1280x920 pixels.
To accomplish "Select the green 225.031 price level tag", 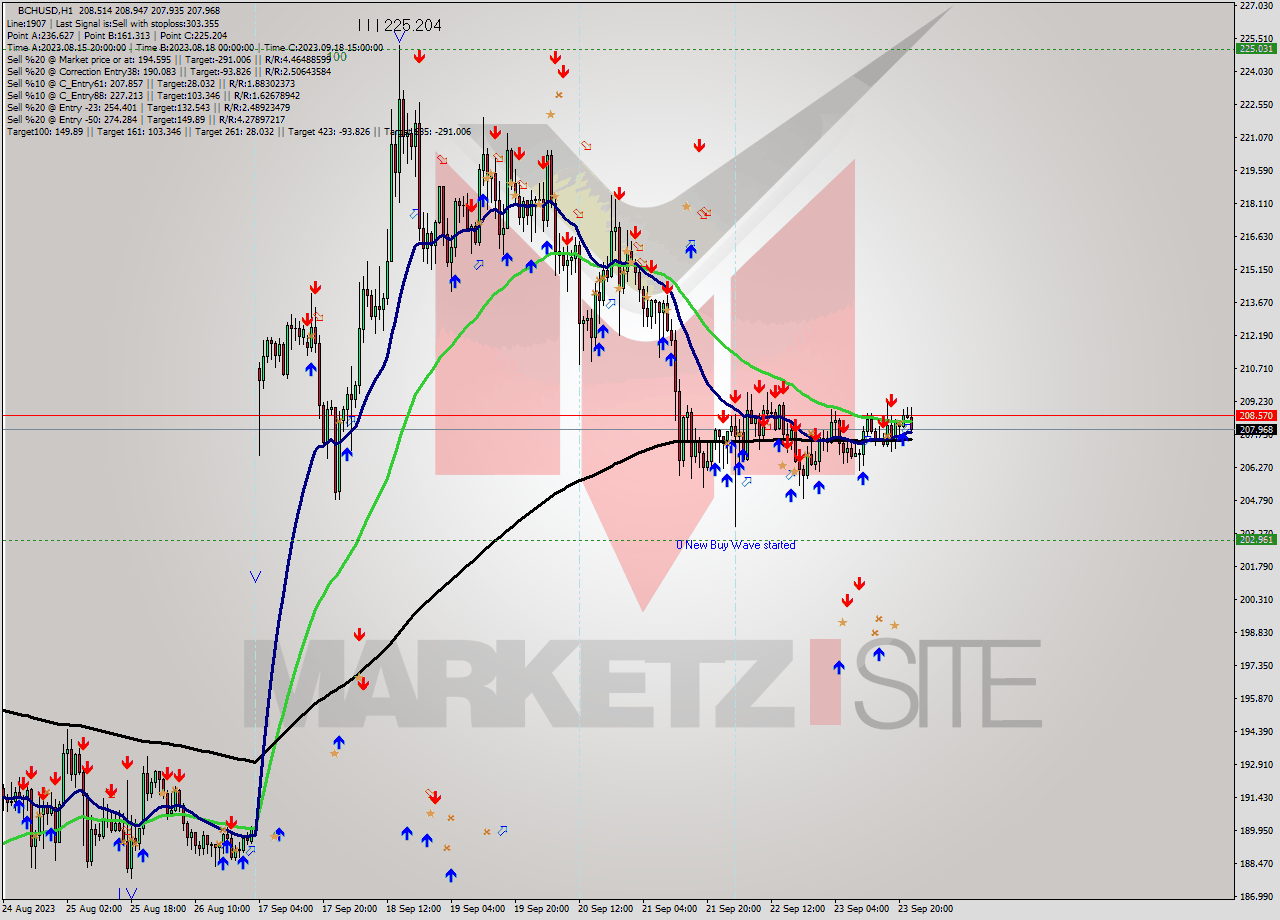I will [x=1256, y=48].
